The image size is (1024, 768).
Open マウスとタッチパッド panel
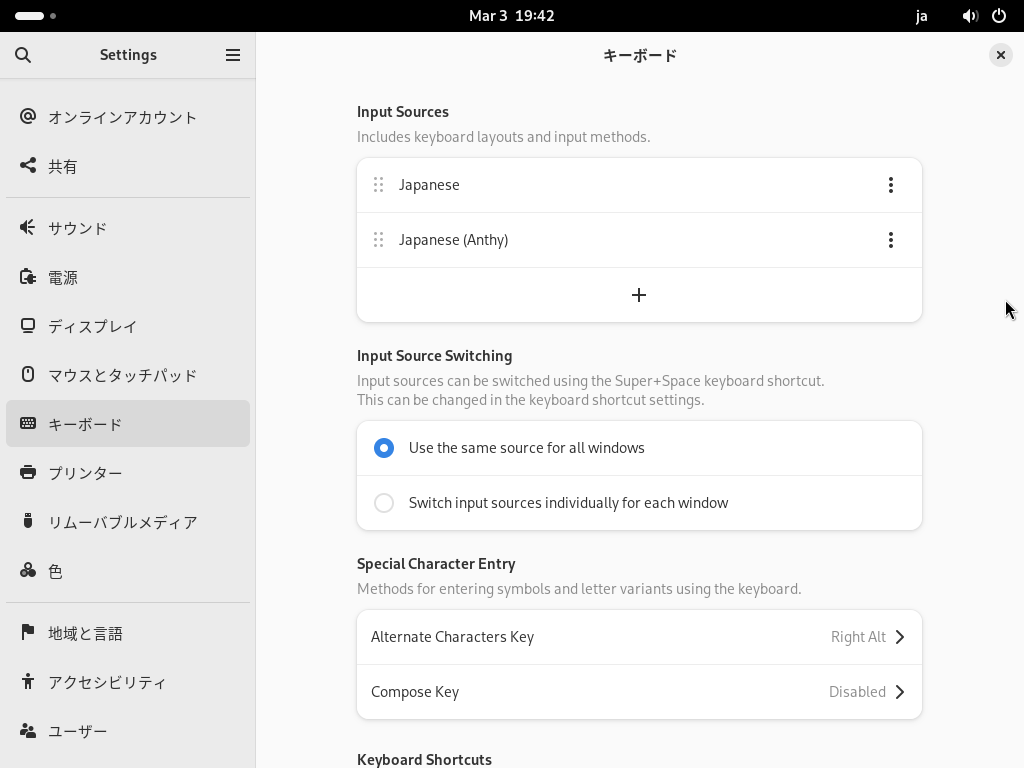pyautogui.click(x=128, y=375)
